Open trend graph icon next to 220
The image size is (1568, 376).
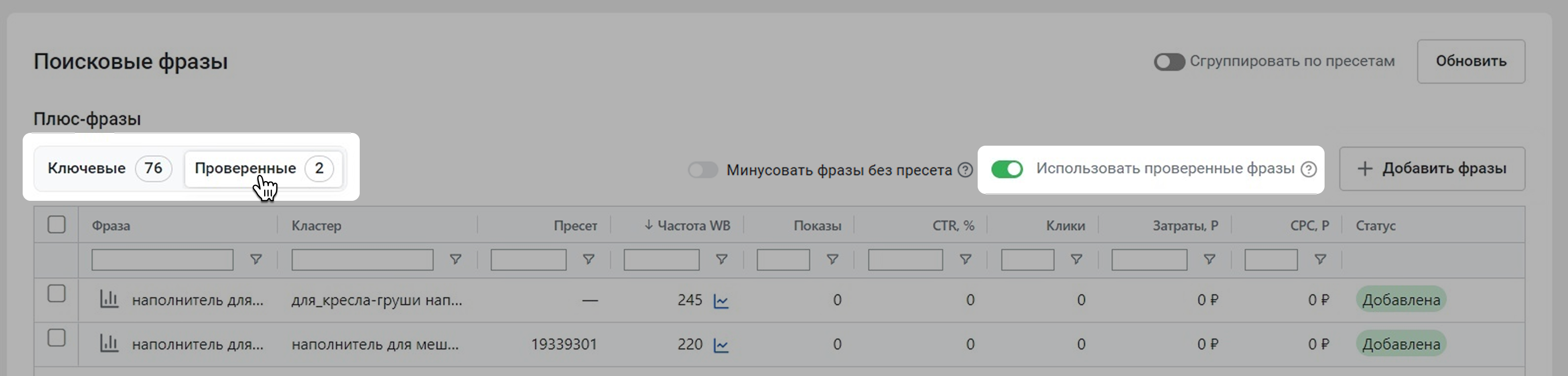tap(721, 345)
